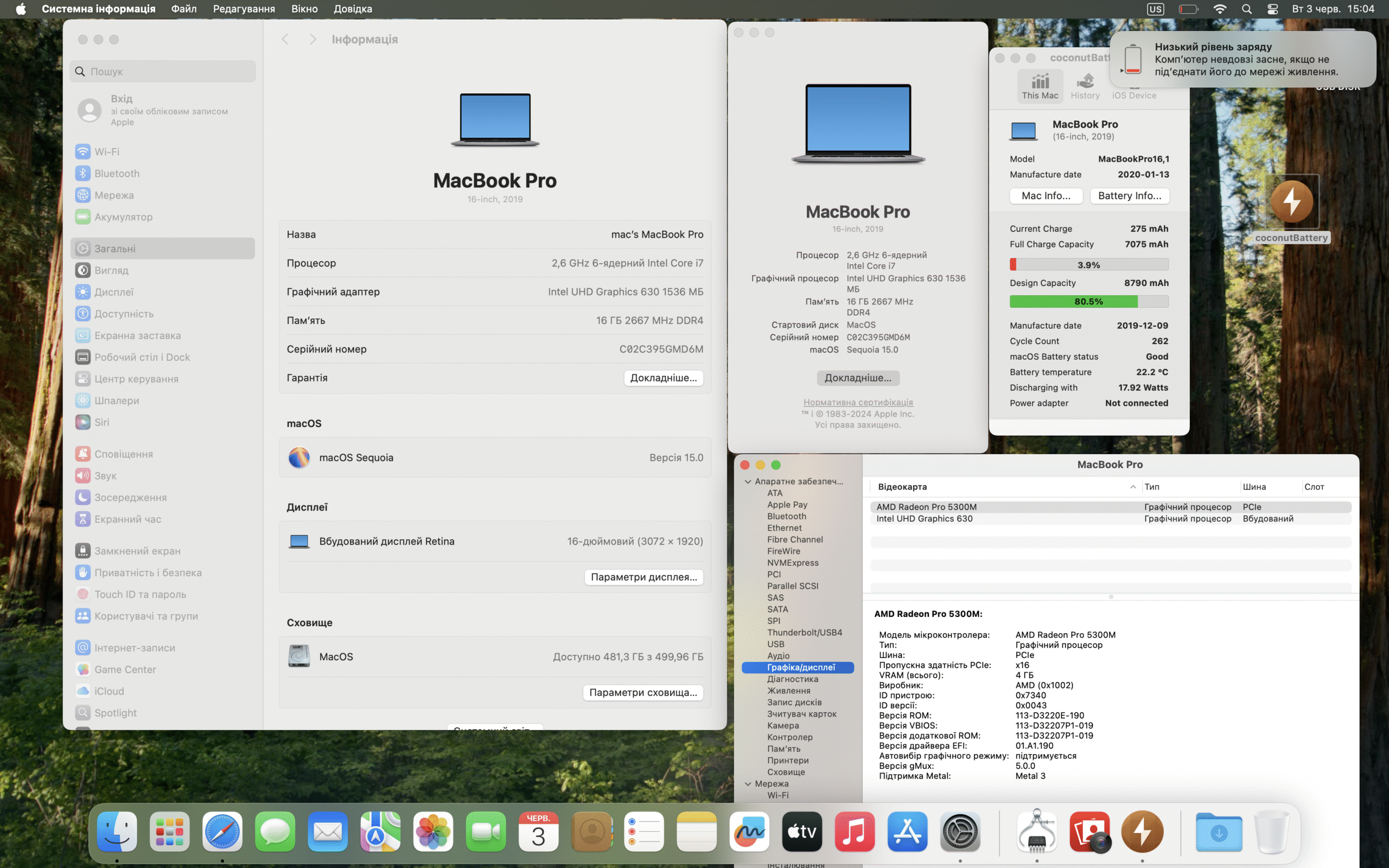Click Докладніше button in the Гарантія row

tap(664, 378)
